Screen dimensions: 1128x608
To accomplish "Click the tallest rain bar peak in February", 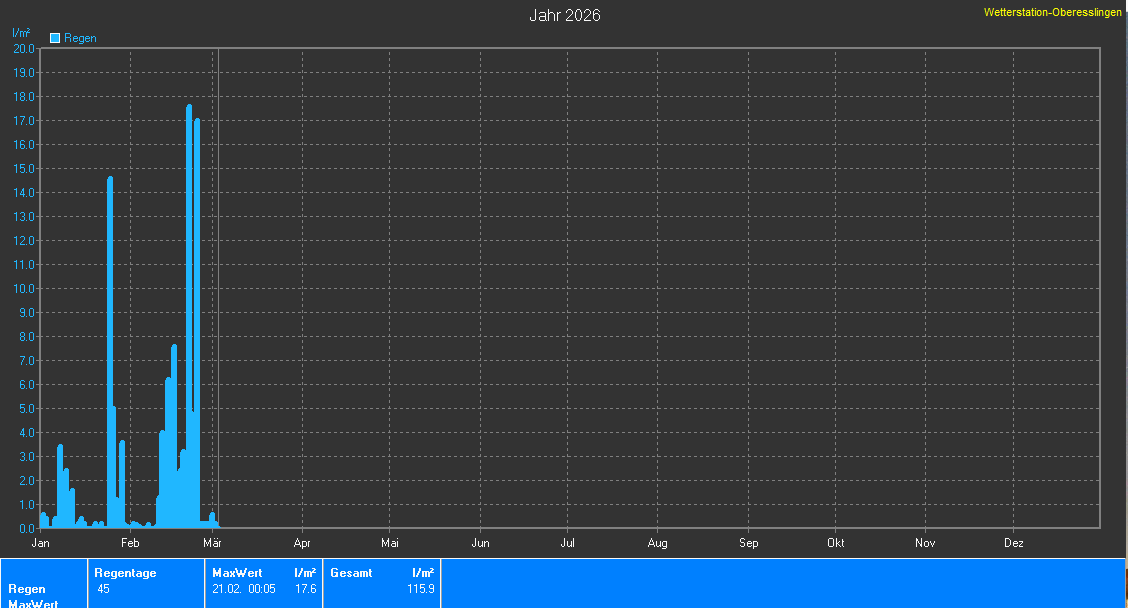I will point(189,108).
